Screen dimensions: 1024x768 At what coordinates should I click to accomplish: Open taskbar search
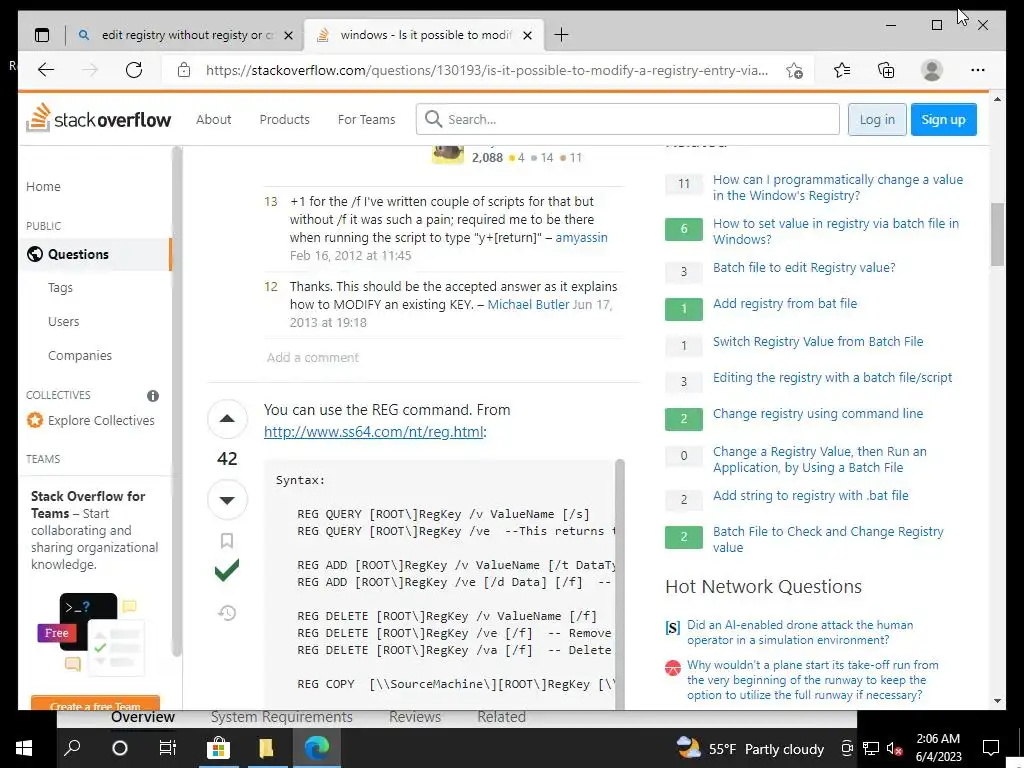coord(72,748)
